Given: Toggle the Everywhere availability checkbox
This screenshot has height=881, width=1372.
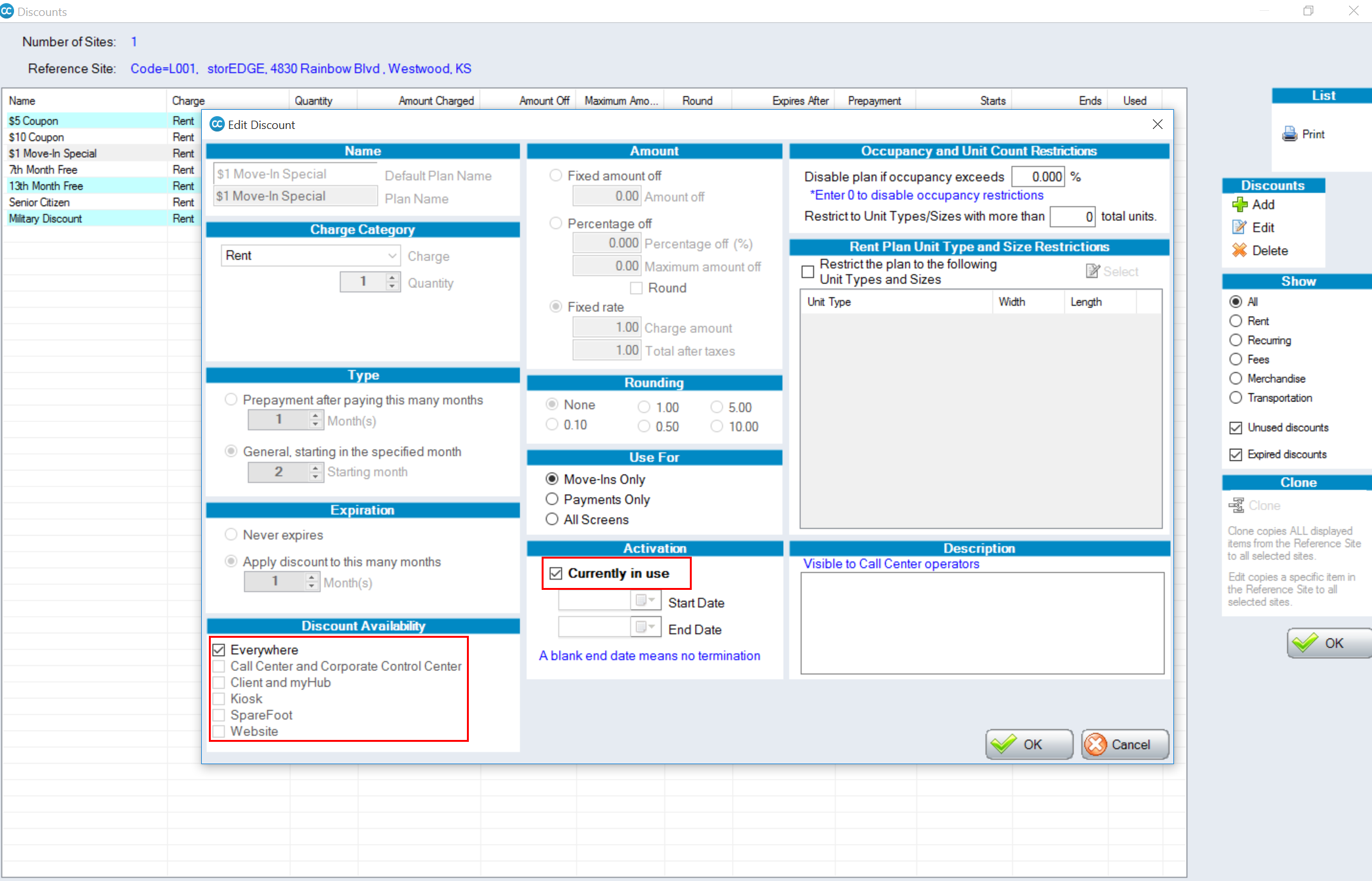Looking at the screenshot, I should tap(219, 650).
